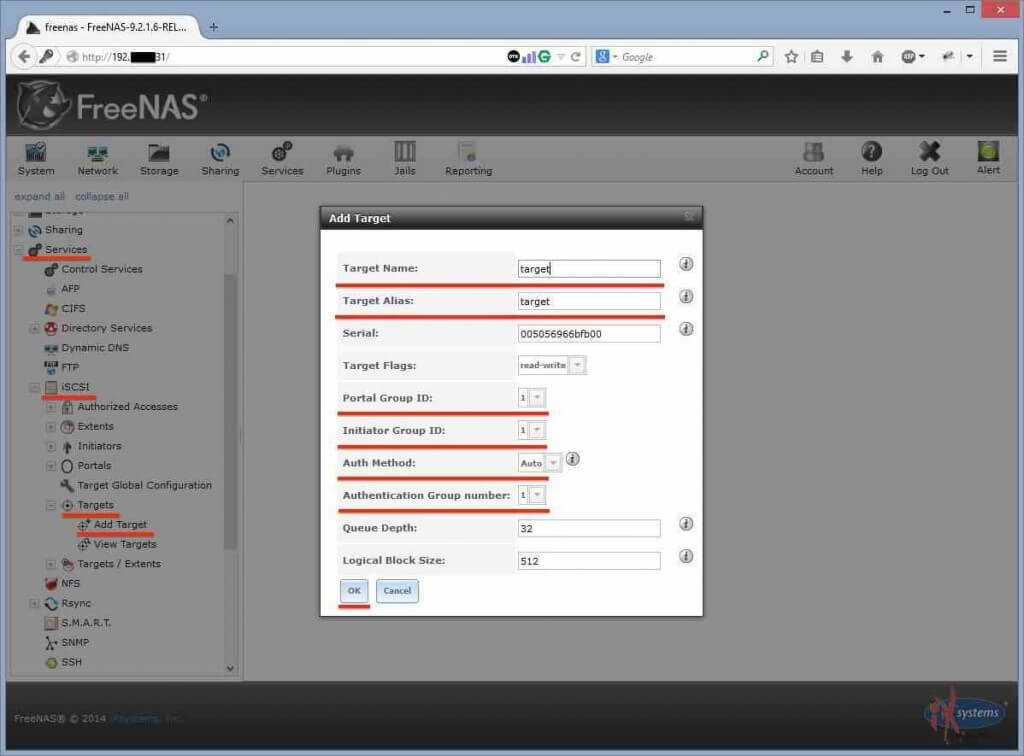The height and width of the screenshot is (756, 1024).
Task: Collapse the Targets tree node
Action: [x=51, y=505]
